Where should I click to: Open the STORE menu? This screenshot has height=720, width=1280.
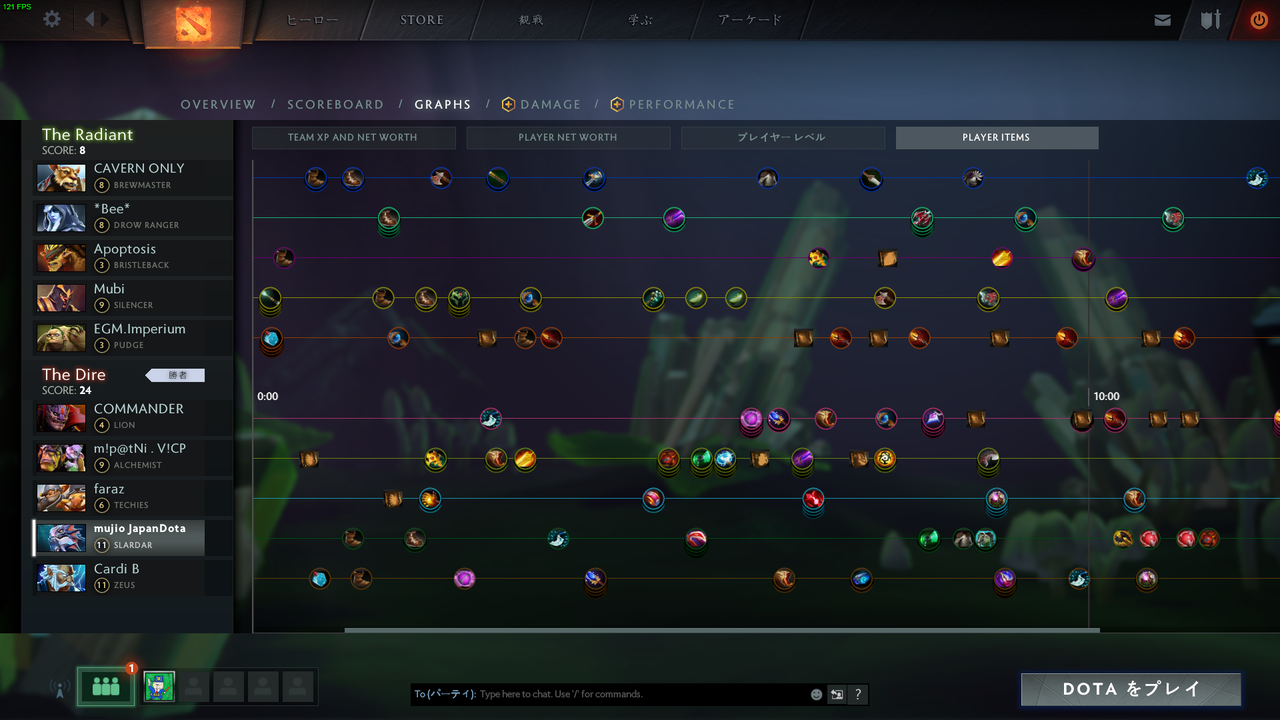click(x=422, y=20)
